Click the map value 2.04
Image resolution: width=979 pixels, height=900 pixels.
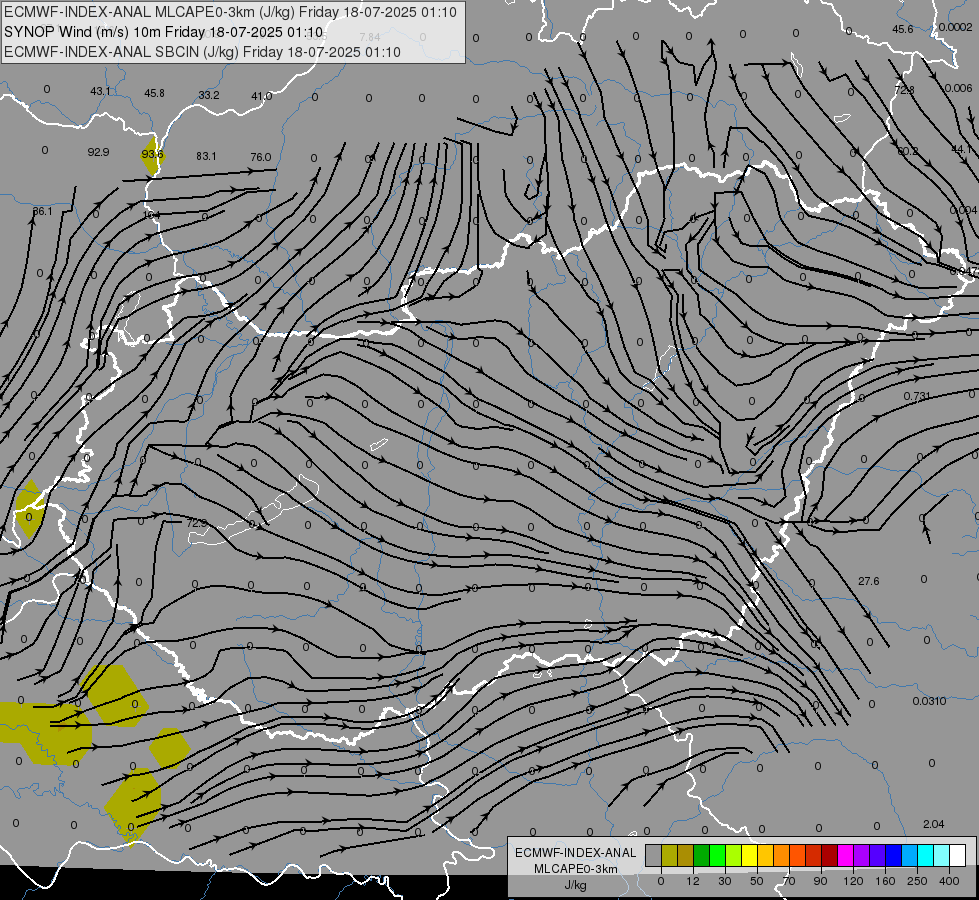tap(933, 824)
